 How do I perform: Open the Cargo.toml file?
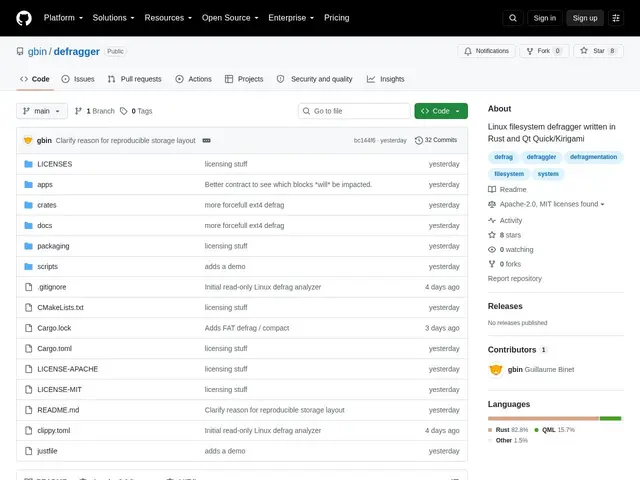click(55, 349)
